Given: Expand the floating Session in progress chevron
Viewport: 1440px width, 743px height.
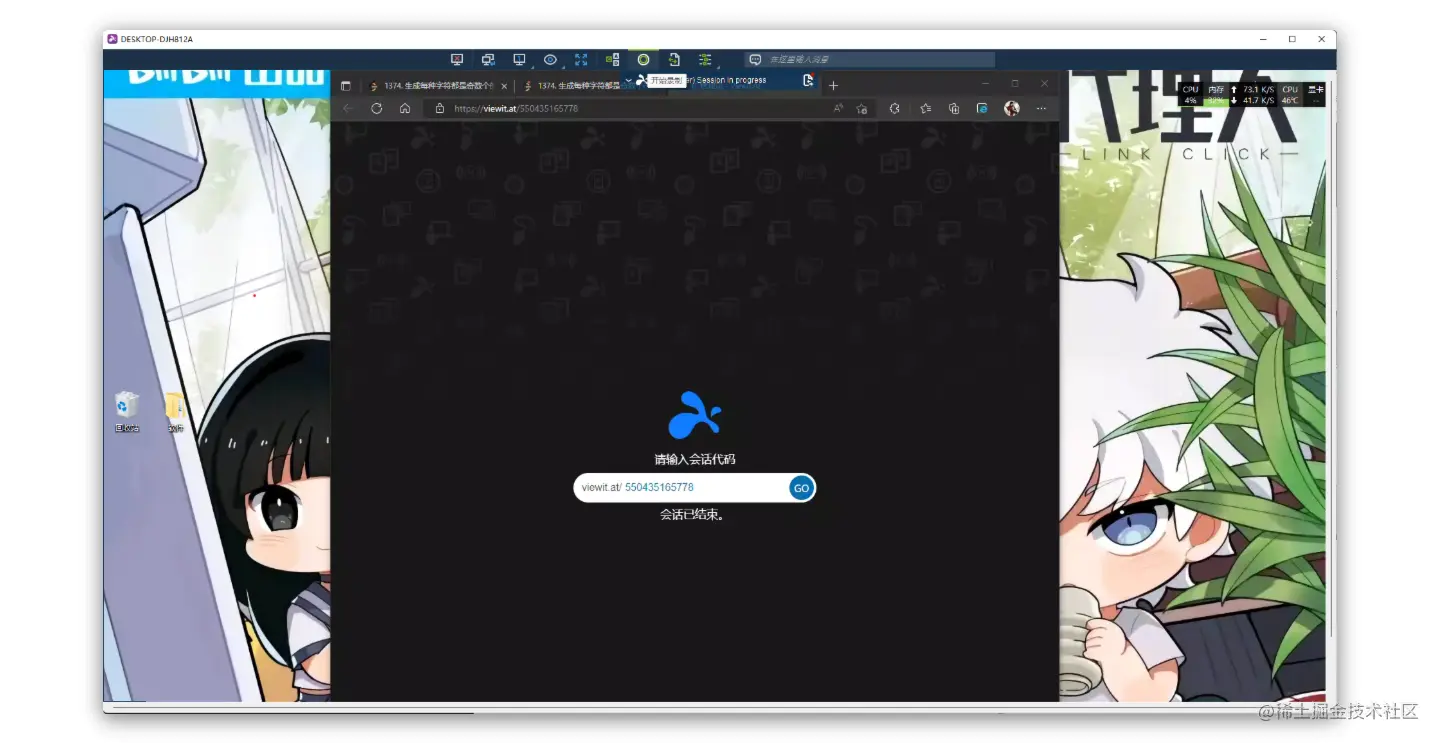Looking at the screenshot, I should (628, 80).
